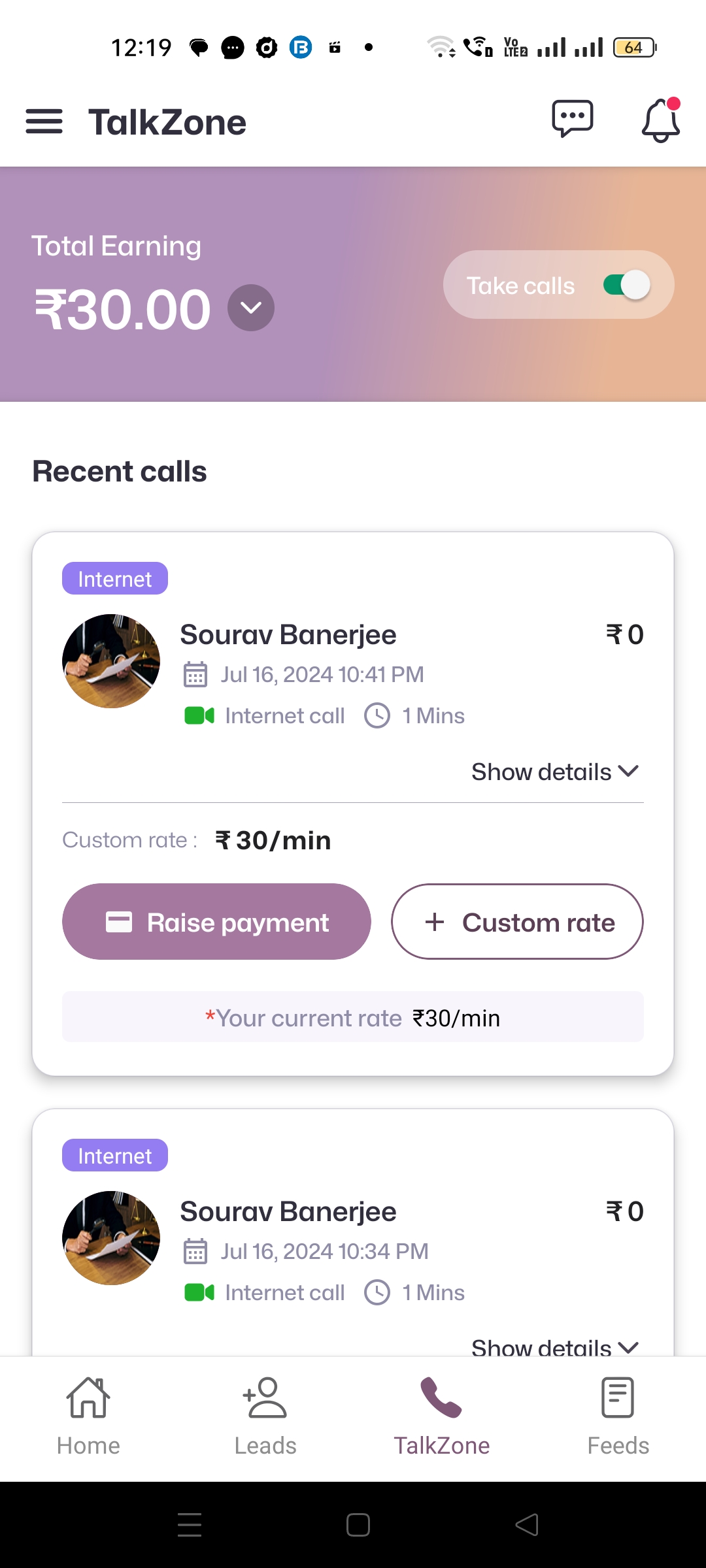Tap the notifications bell icon
Image resolution: width=706 pixels, height=1568 pixels.
coord(660,121)
